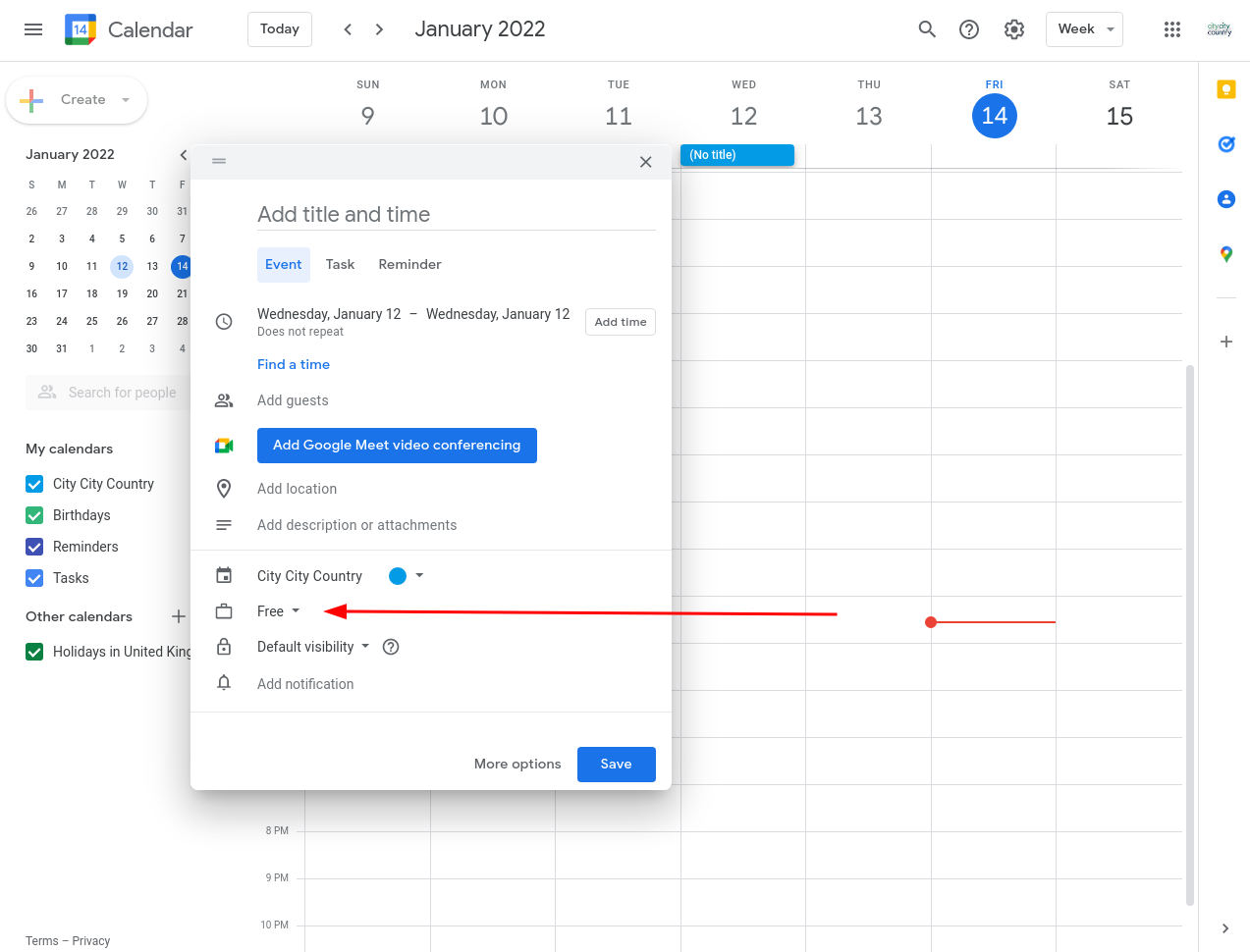Screen dimensions: 1250x952
Task: Click the Google Meet camera icon
Action: click(x=224, y=446)
